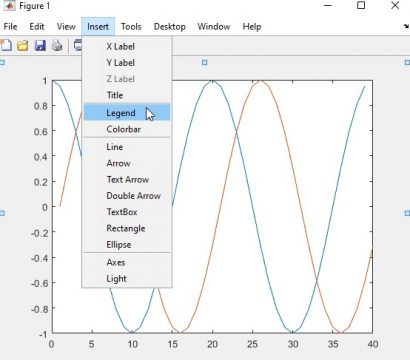Select Double Arrow menu entry
Screen dimensions: 410x360
pos(127,196)
